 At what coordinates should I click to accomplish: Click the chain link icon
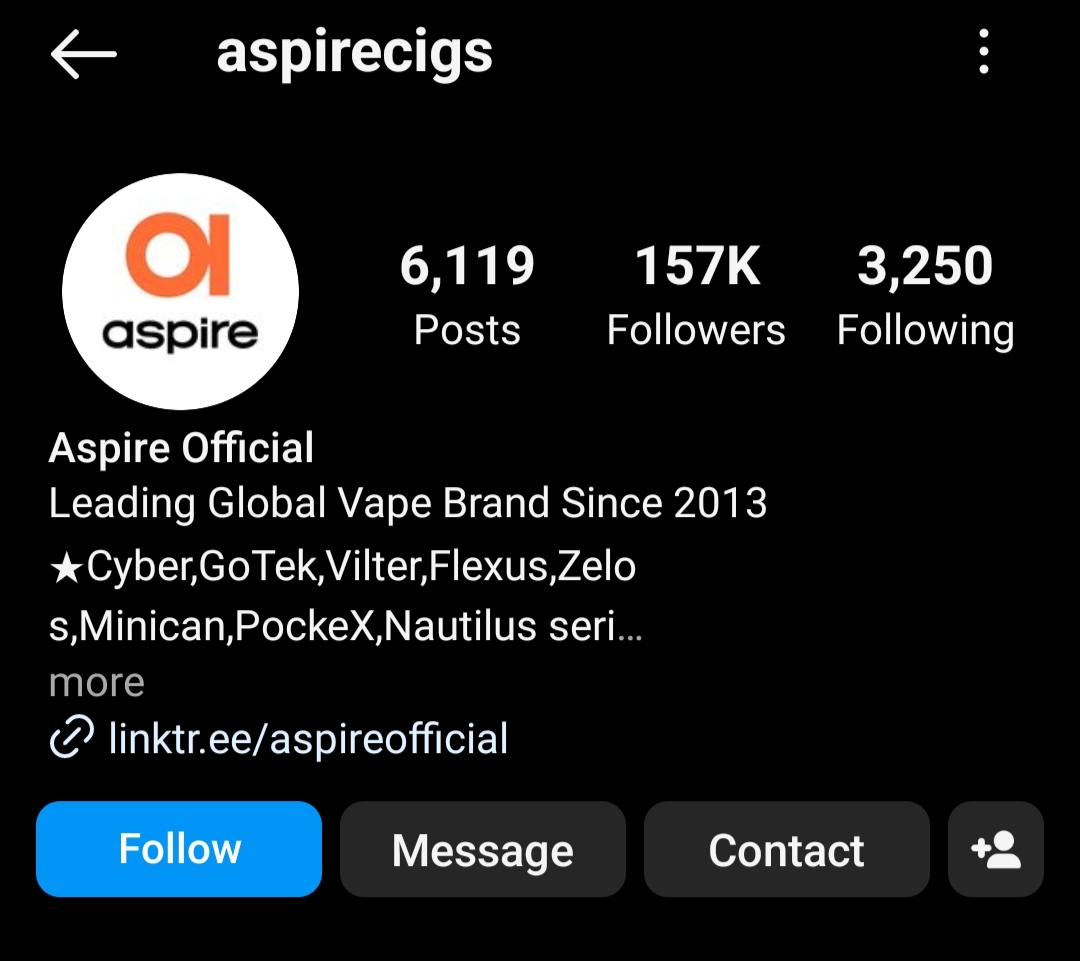coord(72,736)
